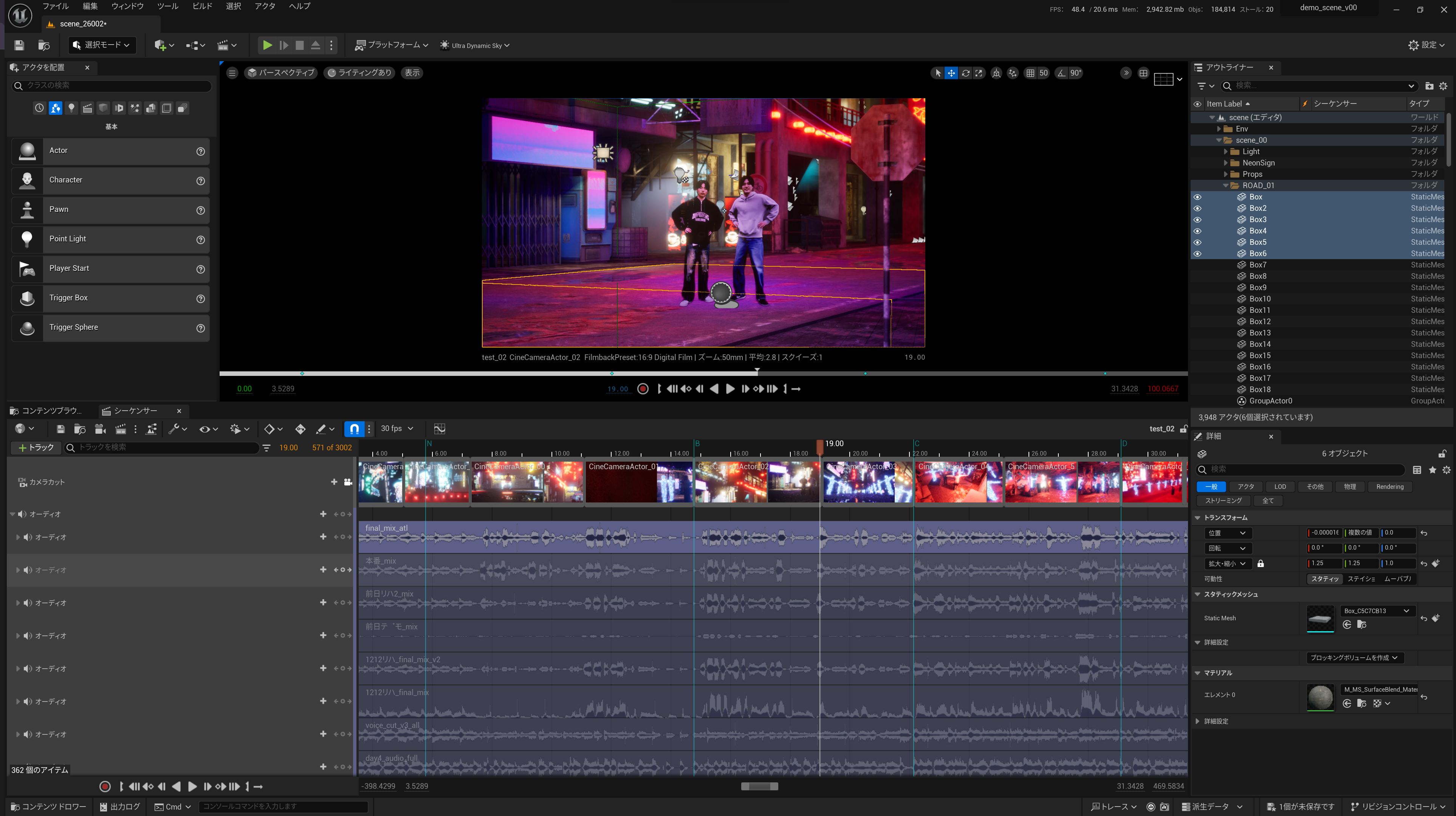
Task: Click the green Play in editor button
Action: coord(267,45)
